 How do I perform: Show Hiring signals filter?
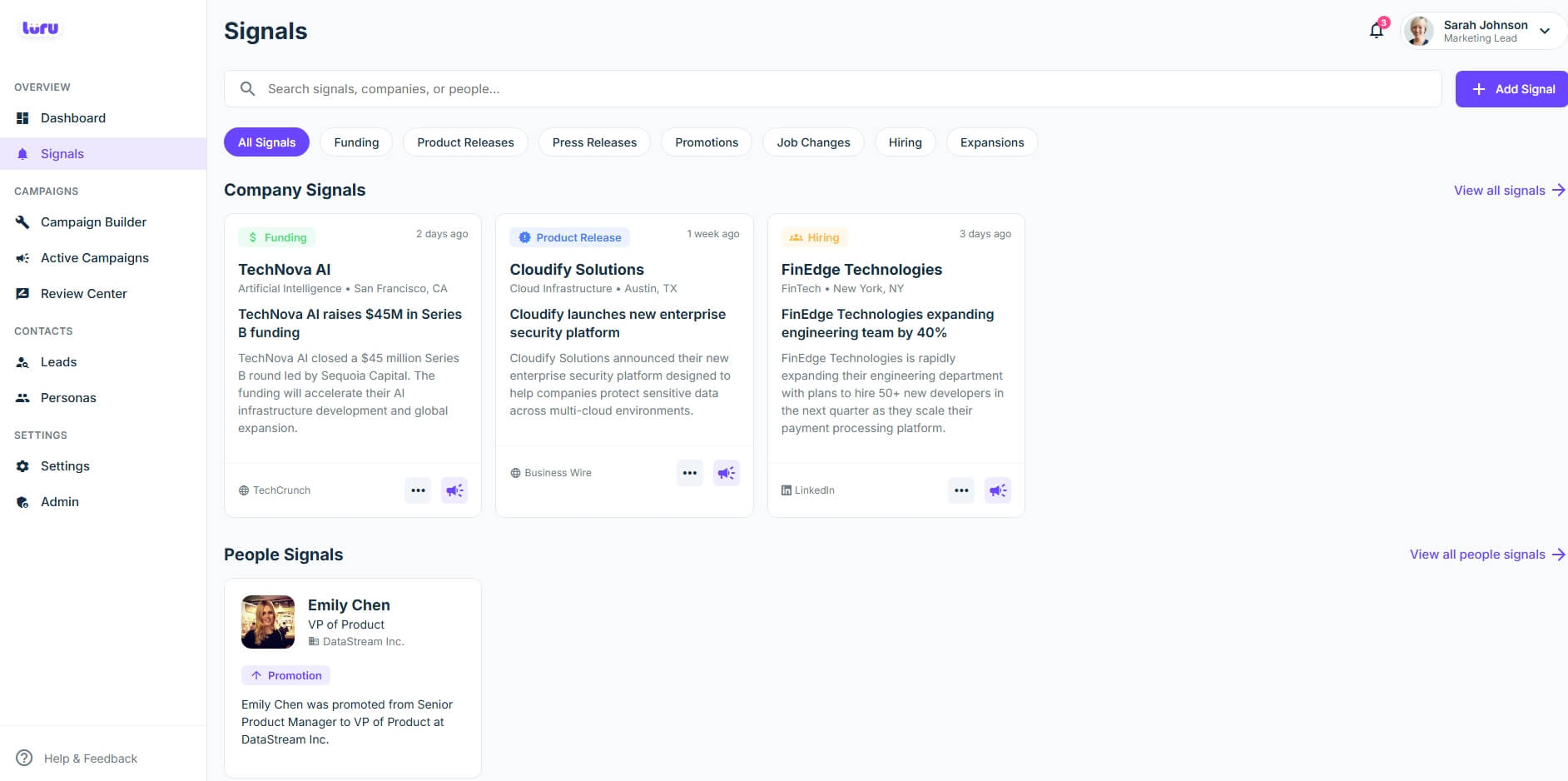(x=905, y=142)
